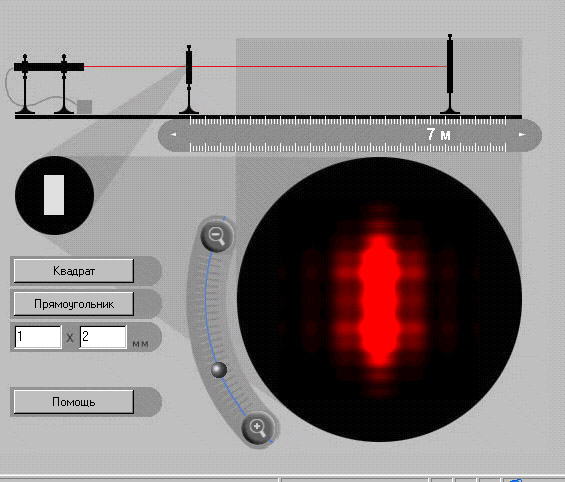Viewport: 565px width, 482px height.
Task: Click the right arrow on distance ruler
Action: pyautogui.click(x=522, y=134)
